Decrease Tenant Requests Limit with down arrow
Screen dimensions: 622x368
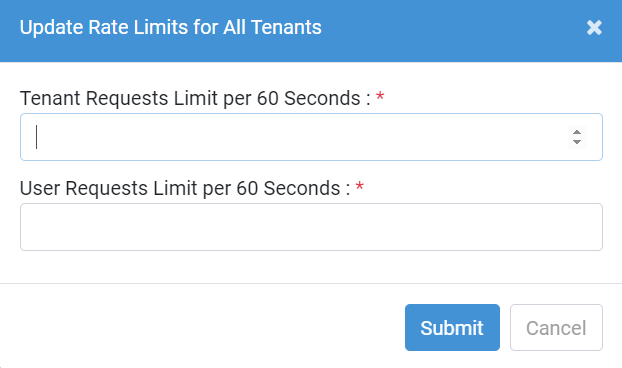click(577, 142)
